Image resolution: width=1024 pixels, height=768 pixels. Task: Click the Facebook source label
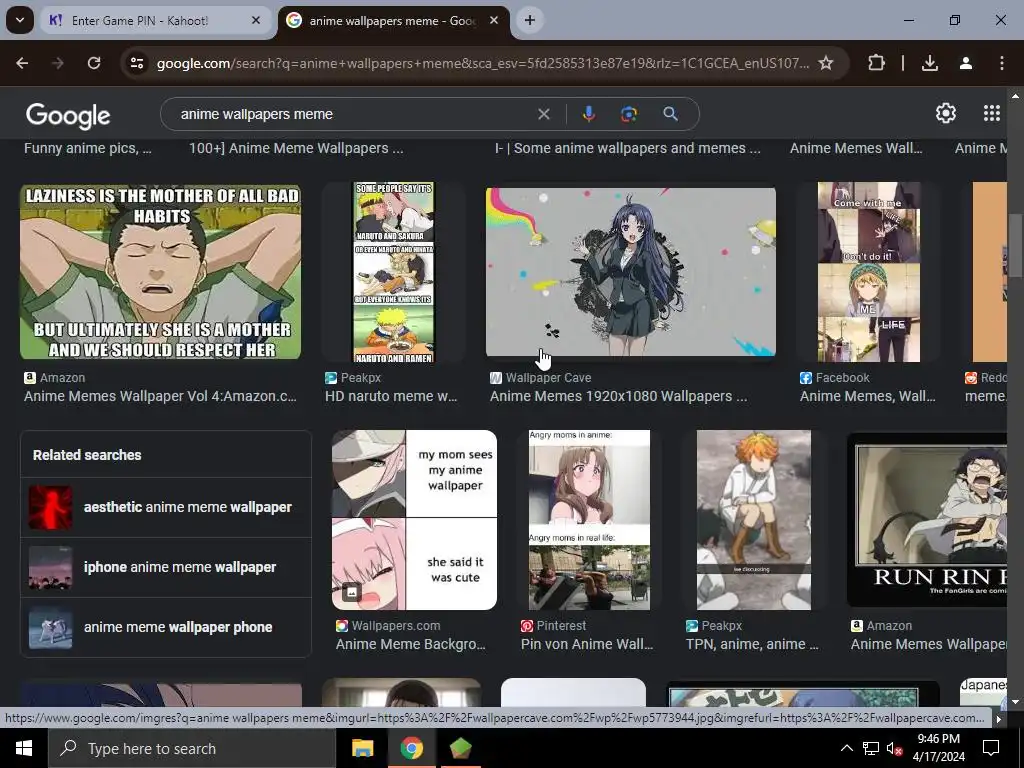[842, 377]
